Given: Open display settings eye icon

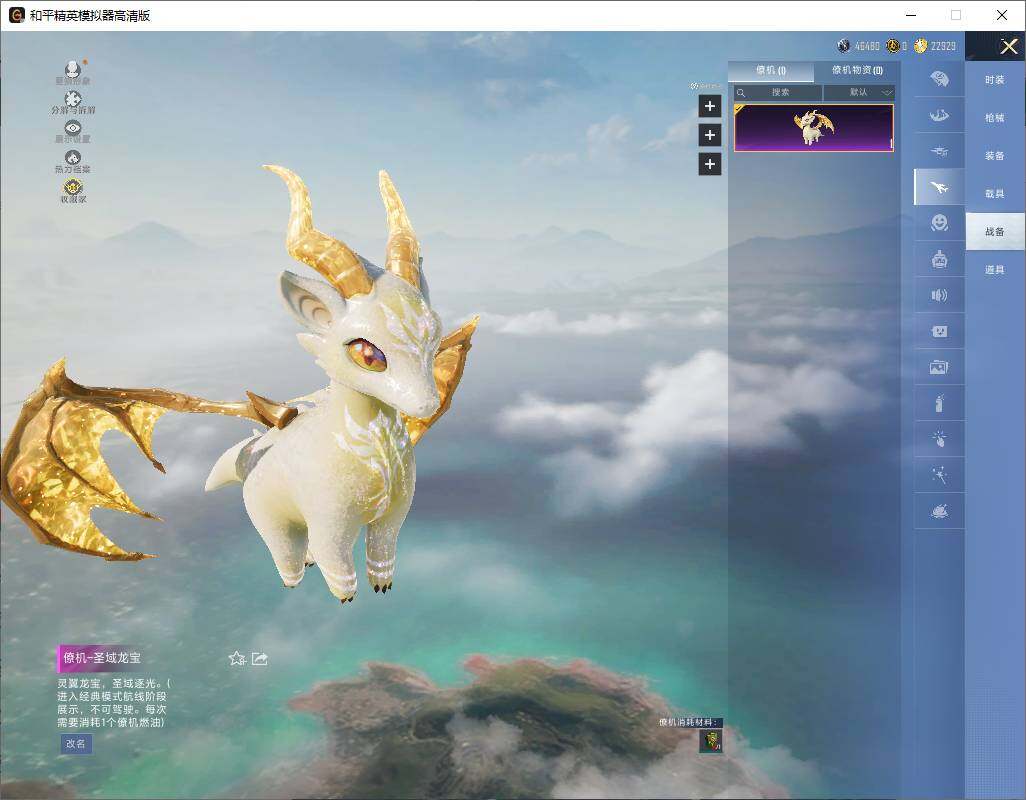Looking at the screenshot, I should pos(73,128).
